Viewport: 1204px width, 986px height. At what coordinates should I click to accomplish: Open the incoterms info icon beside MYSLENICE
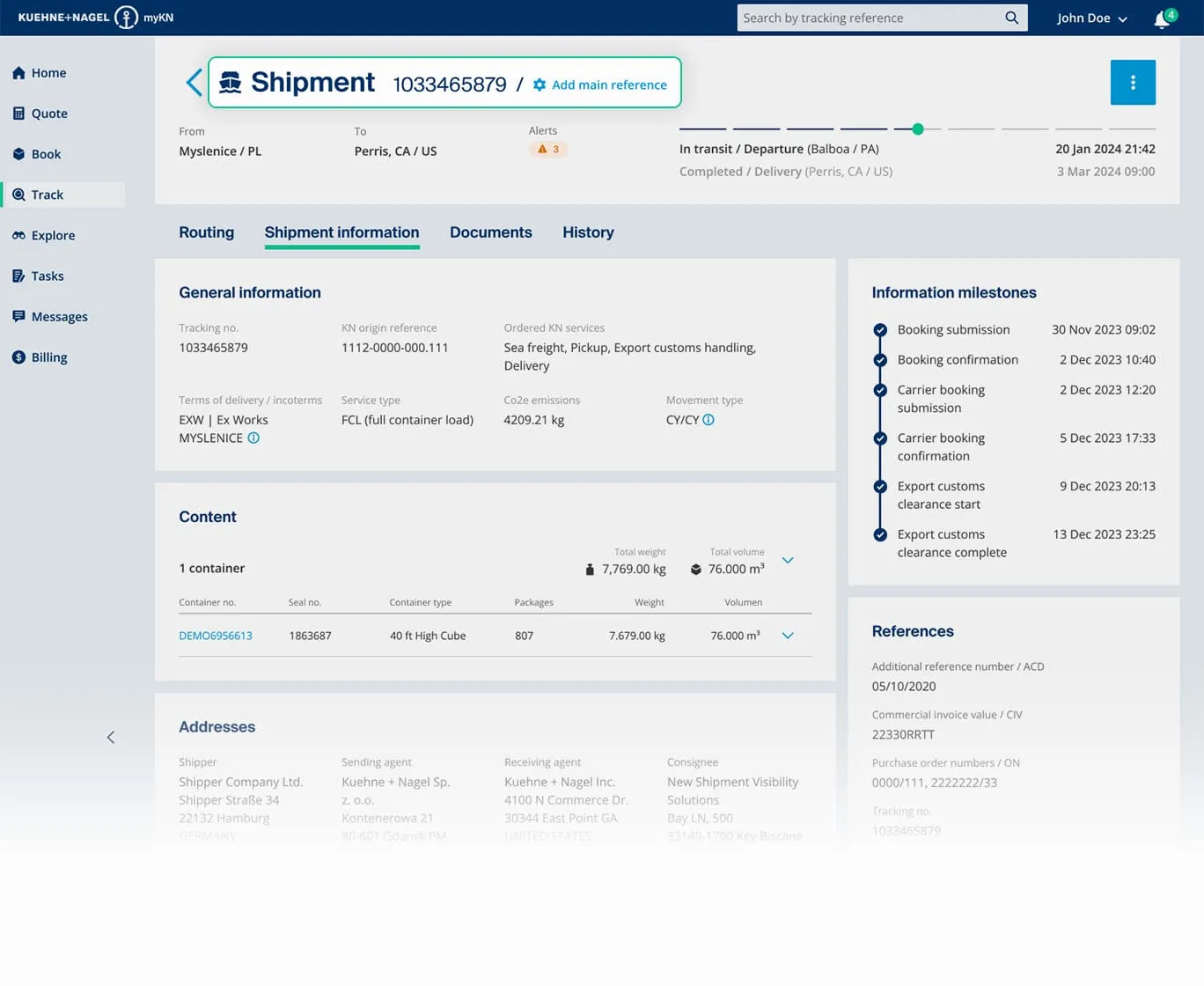click(x=253, y=438)
